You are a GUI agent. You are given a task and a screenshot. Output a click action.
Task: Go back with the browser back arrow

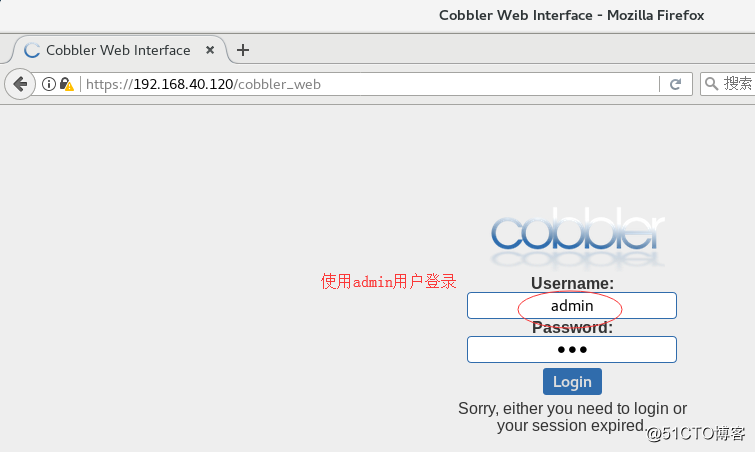[20, 84]
